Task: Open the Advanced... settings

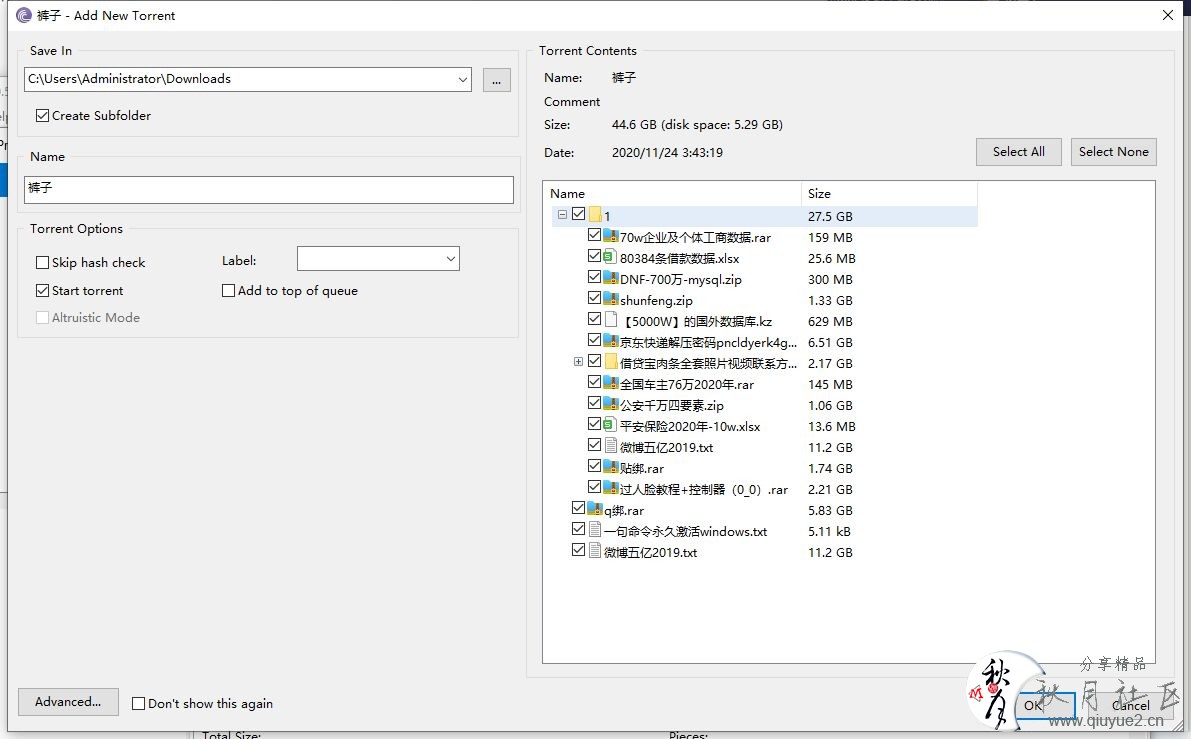Action: (x=68, y=702)
